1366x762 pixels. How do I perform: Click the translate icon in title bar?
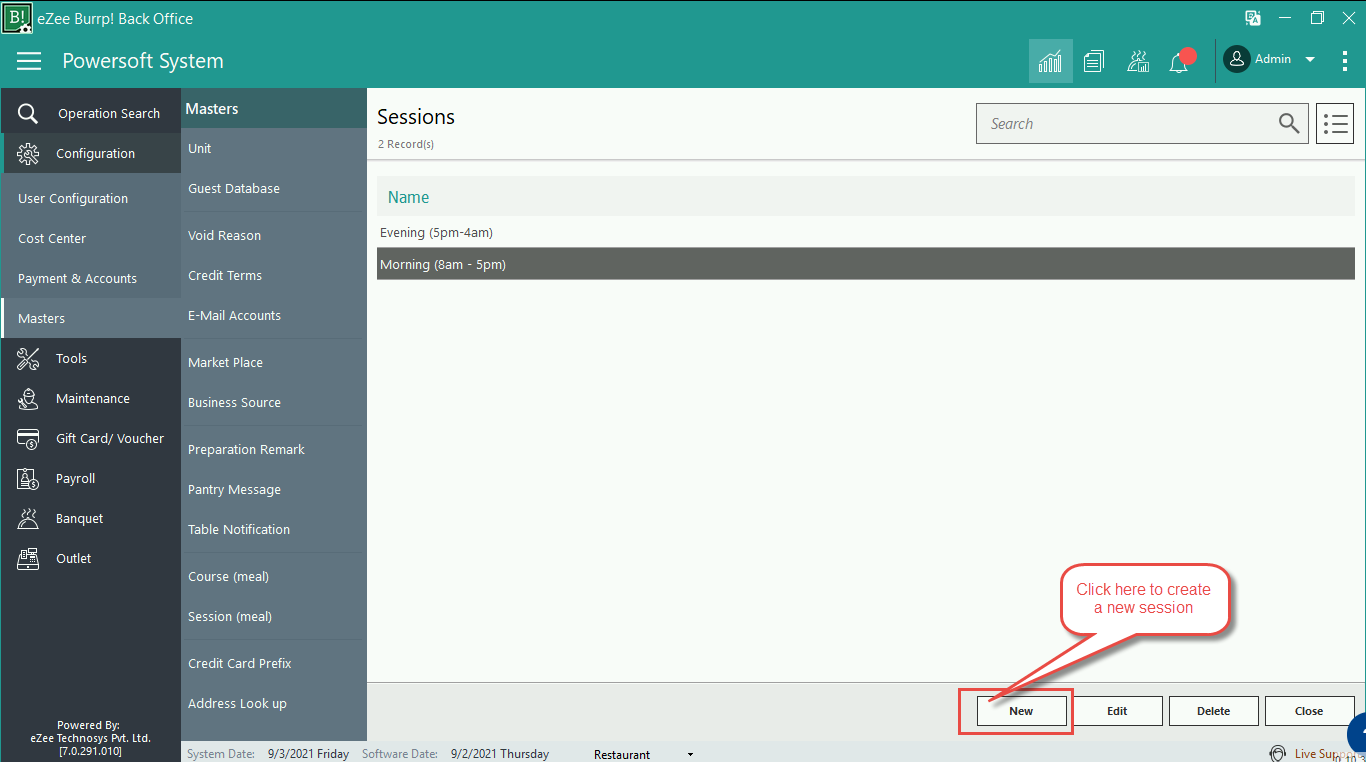pyautogui.click(x=1252, y=18)
